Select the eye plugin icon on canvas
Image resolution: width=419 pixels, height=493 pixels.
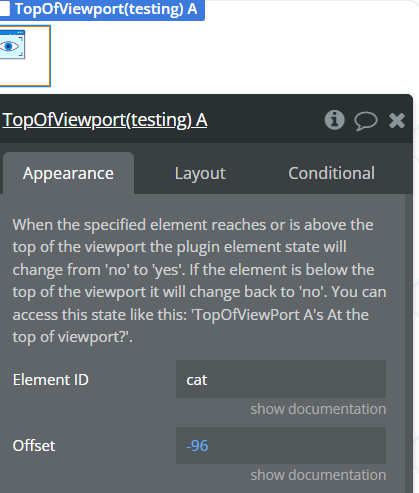coord(12,45)
